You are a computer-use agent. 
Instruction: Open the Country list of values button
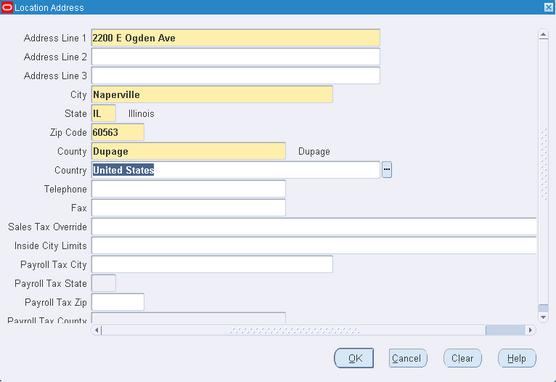[x=387, y=170]
